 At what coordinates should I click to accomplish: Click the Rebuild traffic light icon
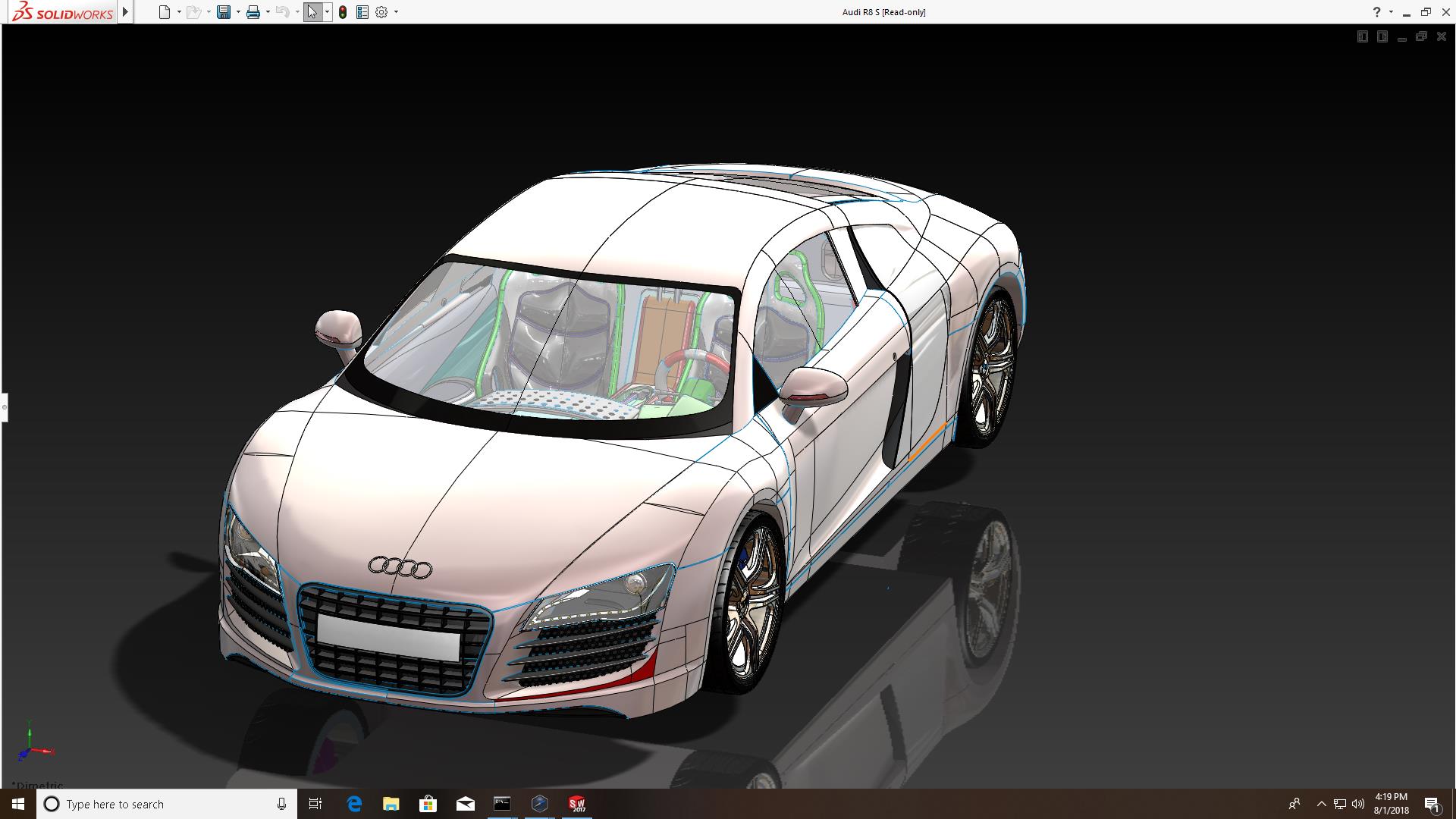tap(343, 12)
